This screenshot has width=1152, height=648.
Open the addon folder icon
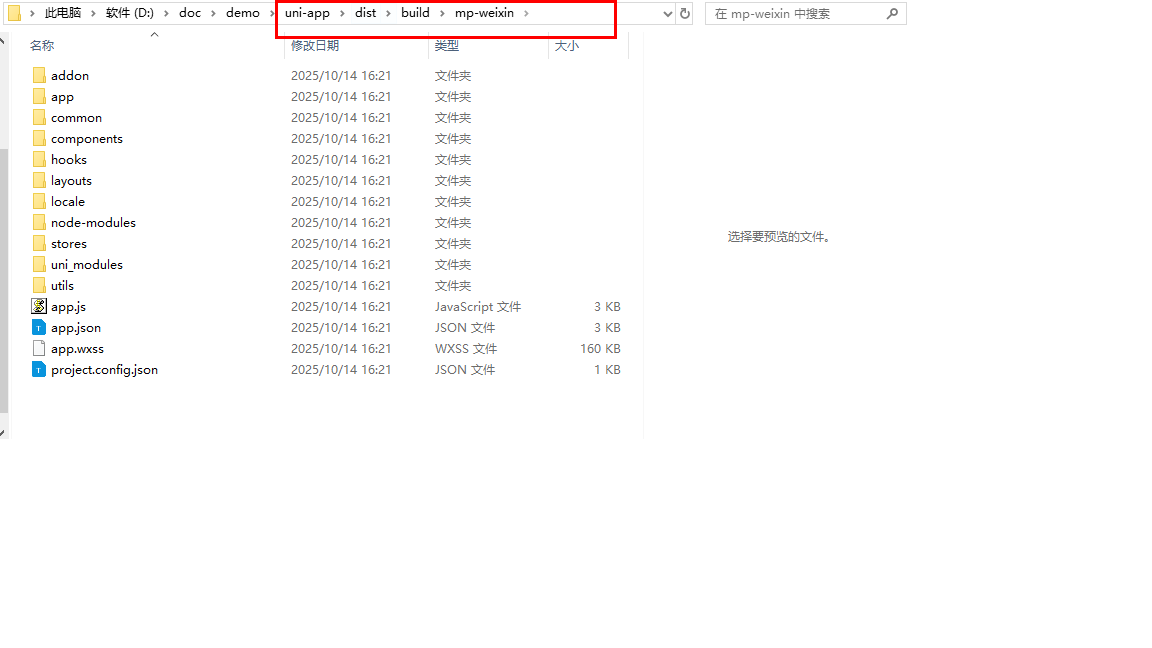pos(39,76)
